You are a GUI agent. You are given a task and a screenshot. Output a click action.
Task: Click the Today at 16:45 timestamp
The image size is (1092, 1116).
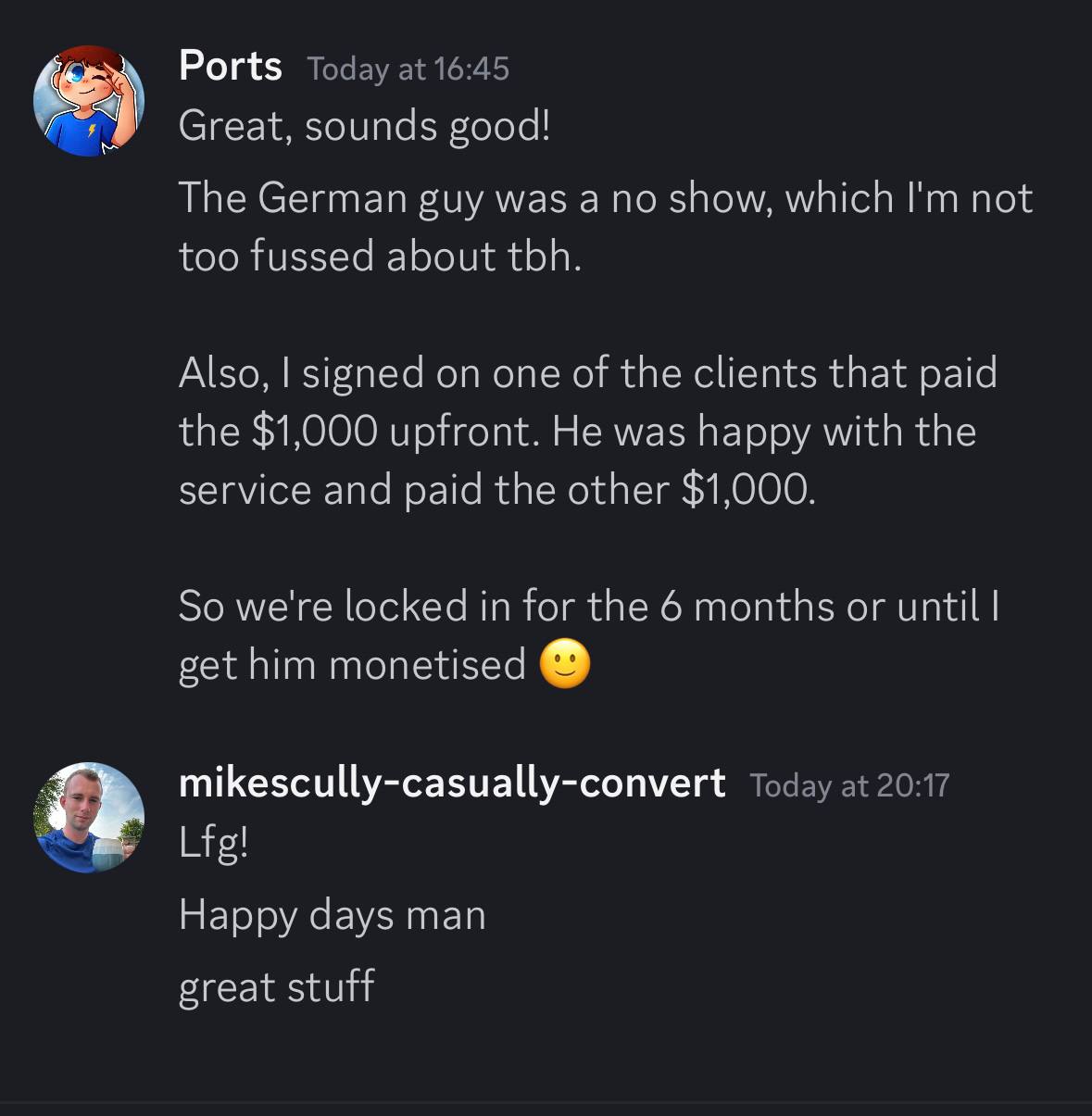click(408, 69)
